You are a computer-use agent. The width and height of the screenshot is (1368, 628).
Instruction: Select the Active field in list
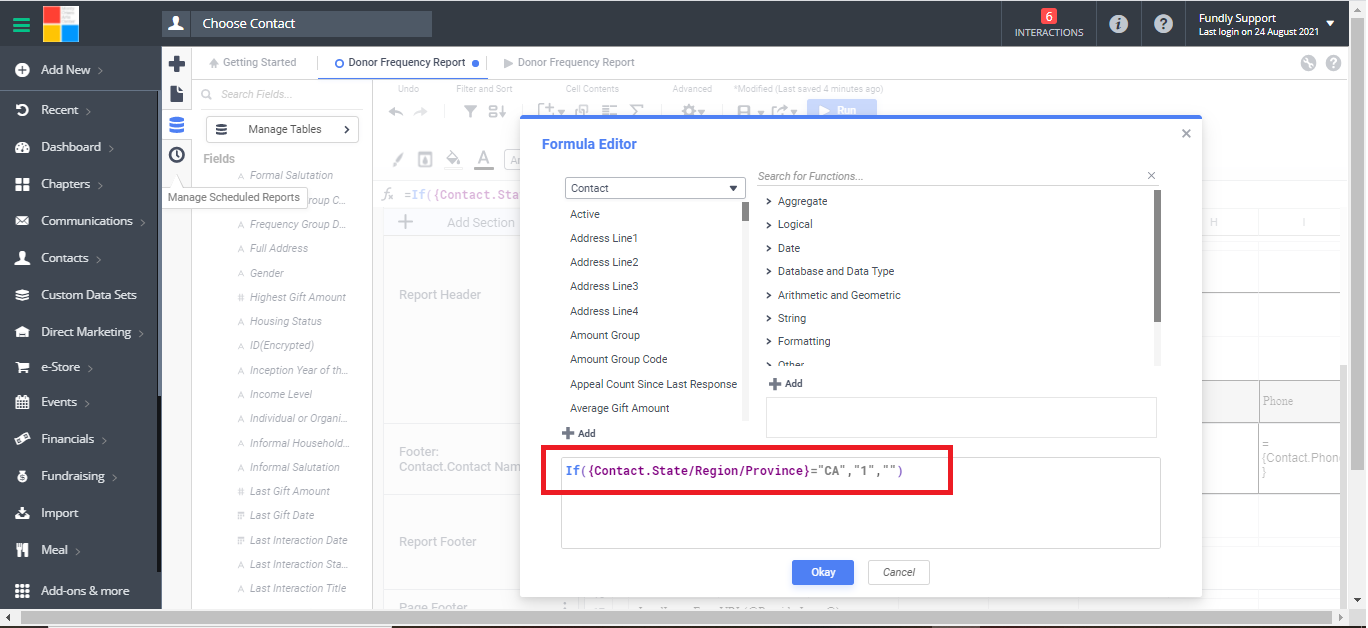[x=585, y=214]
